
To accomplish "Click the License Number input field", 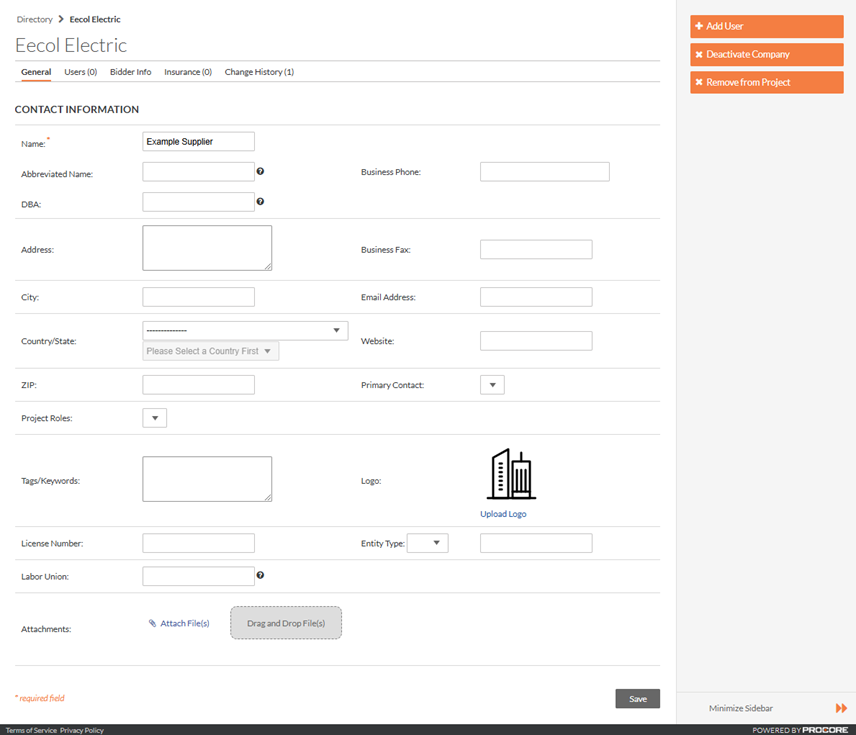I will click(x=198, y=543).
